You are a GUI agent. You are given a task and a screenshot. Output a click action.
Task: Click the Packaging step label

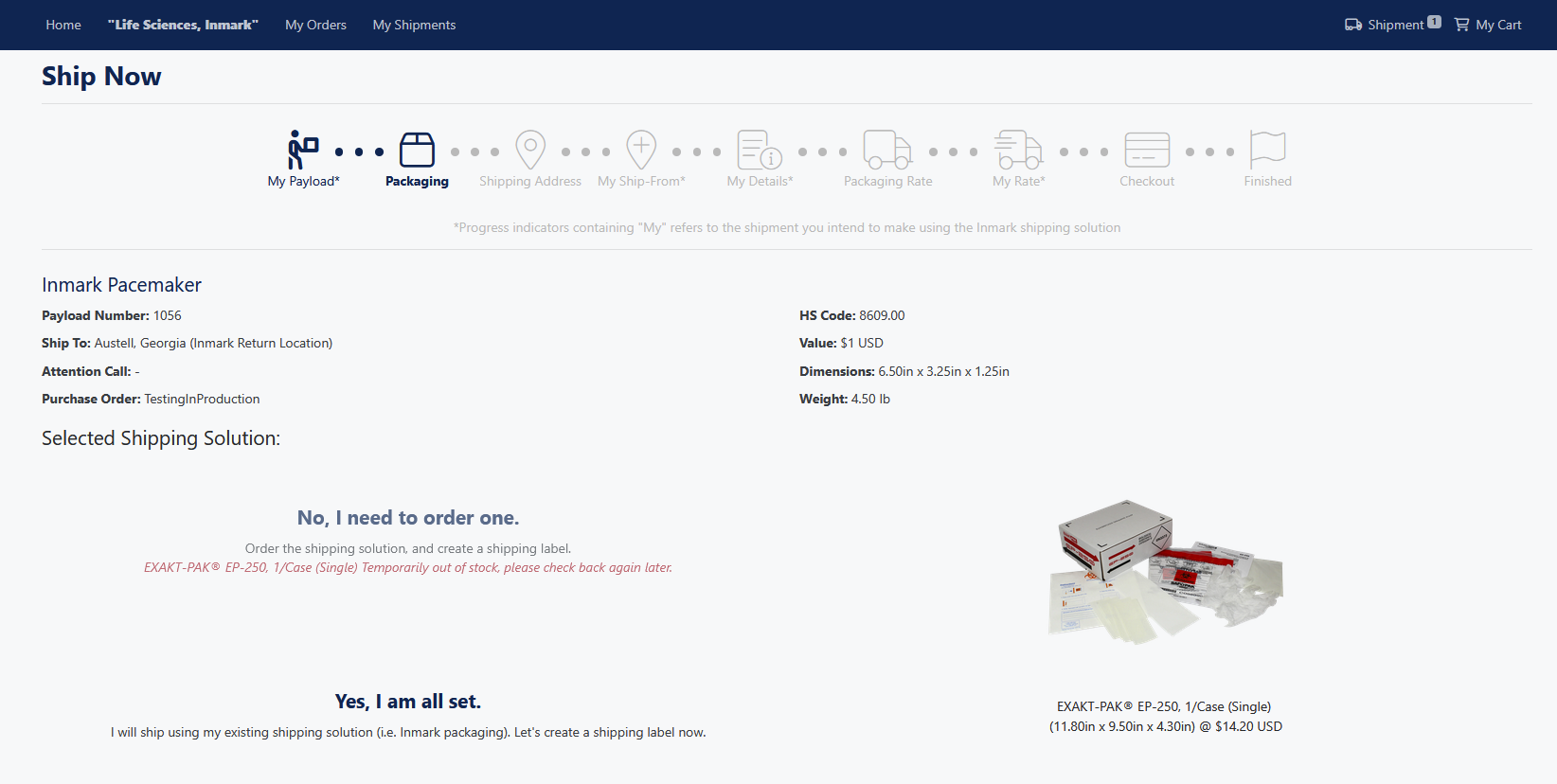coord(417,181)
